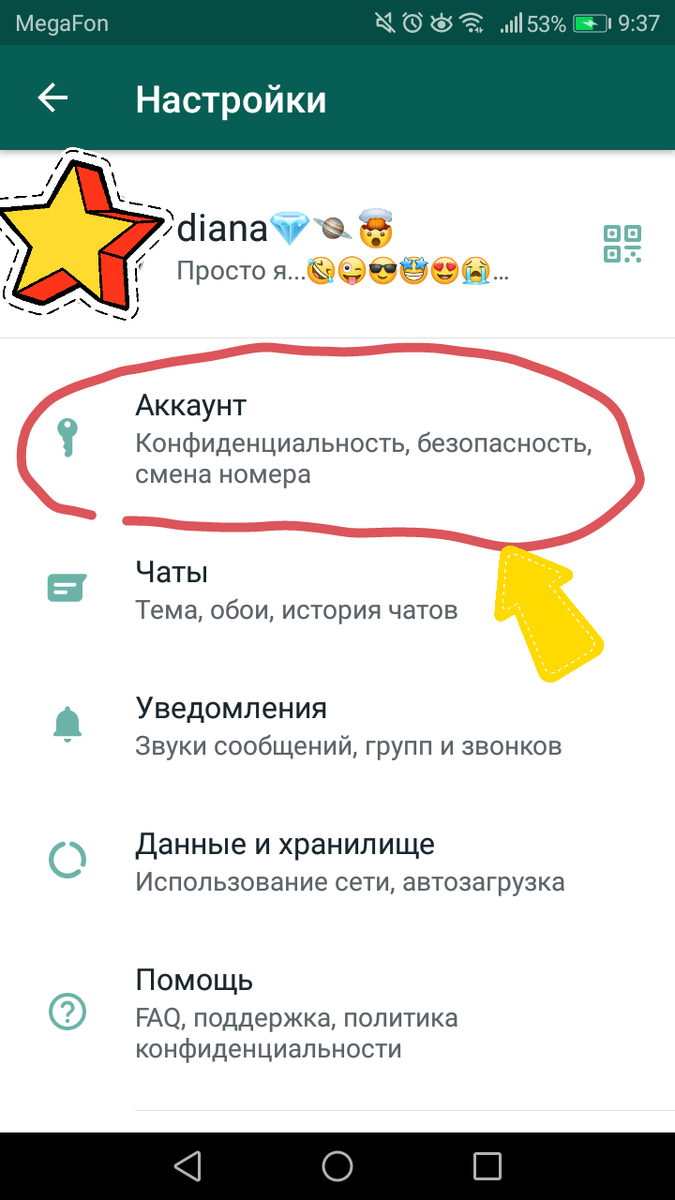
Task: Open the Аккаунт settings entry
Action: pos(337,438)
